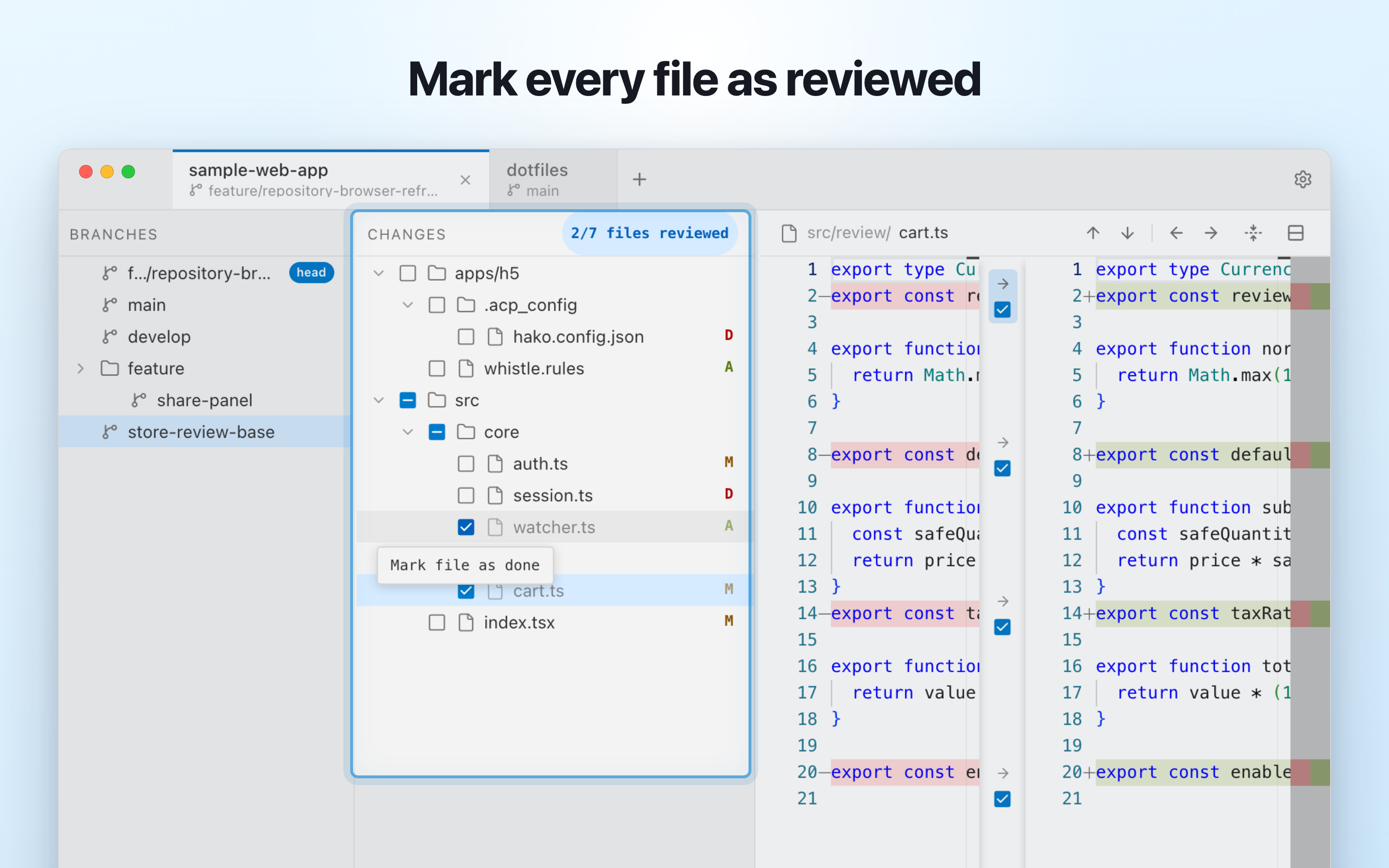Add a new repository tab with plus
This screenshot has width=1389, height=868.
pos(640,179)
